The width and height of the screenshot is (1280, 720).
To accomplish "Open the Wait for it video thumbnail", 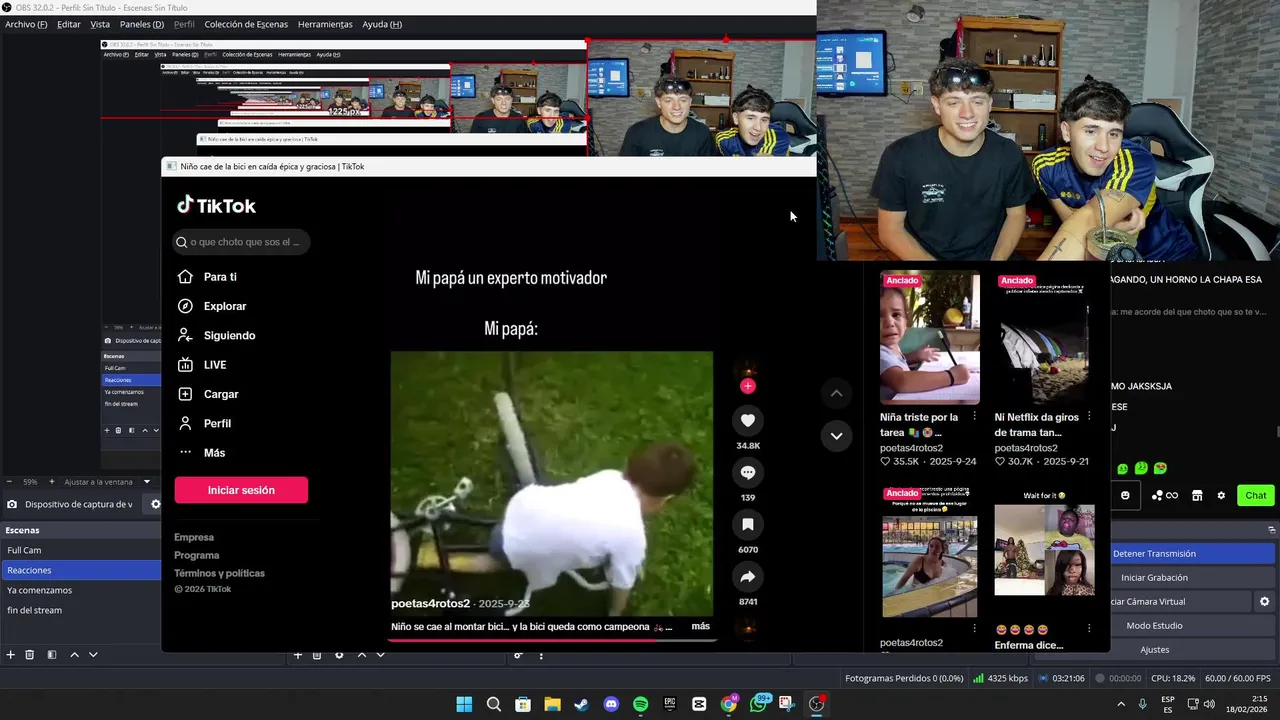I will click(x=1044, y=551).
